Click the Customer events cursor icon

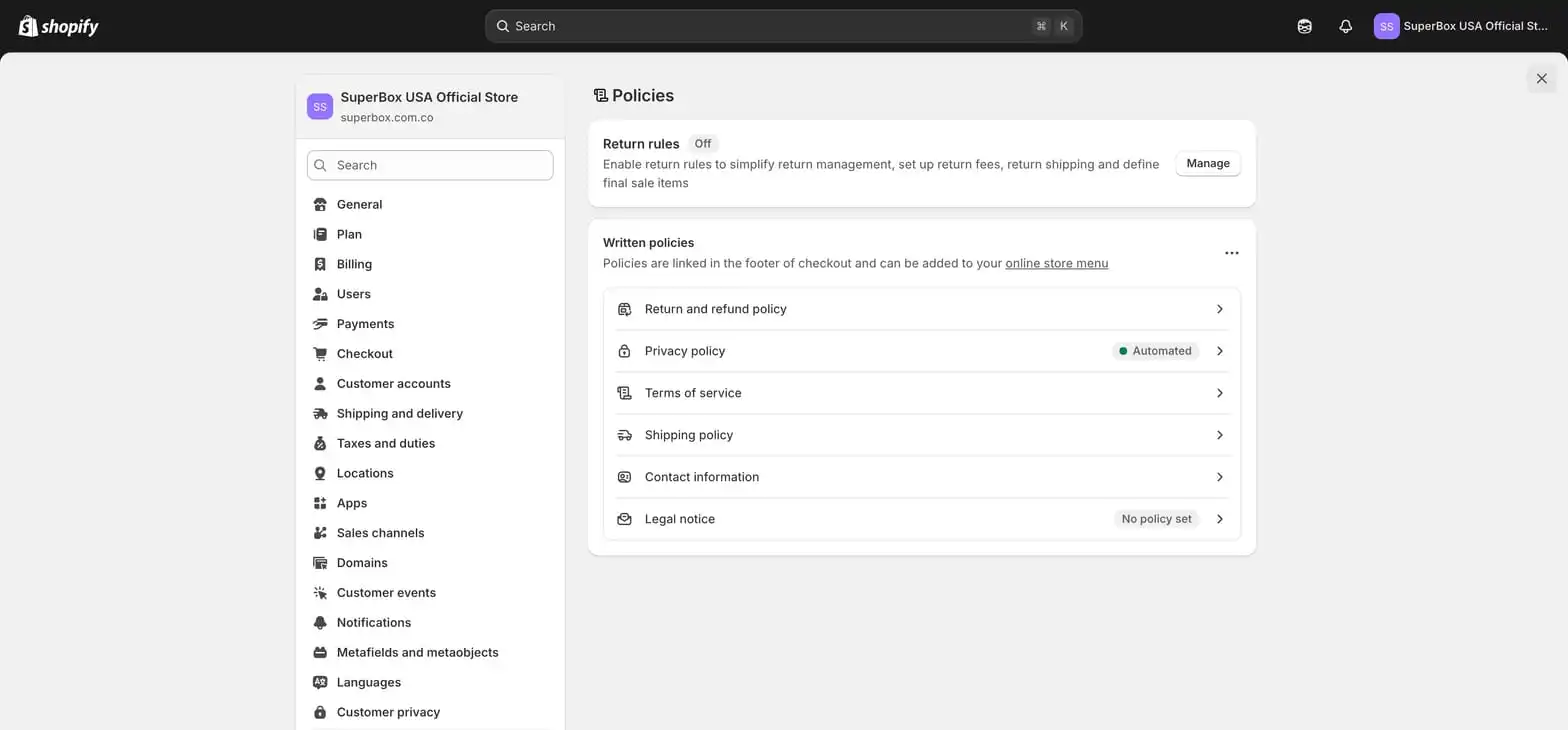click(320, 593)
